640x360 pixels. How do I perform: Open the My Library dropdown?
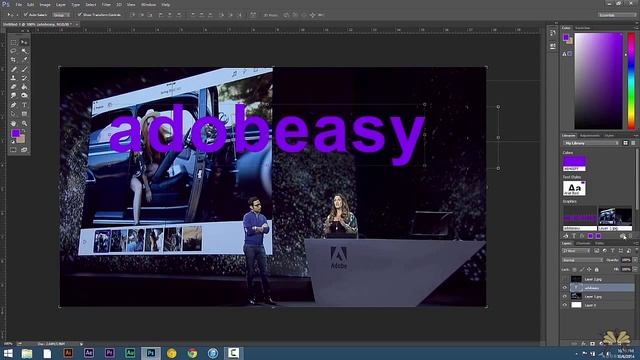[x=591, y=143]
